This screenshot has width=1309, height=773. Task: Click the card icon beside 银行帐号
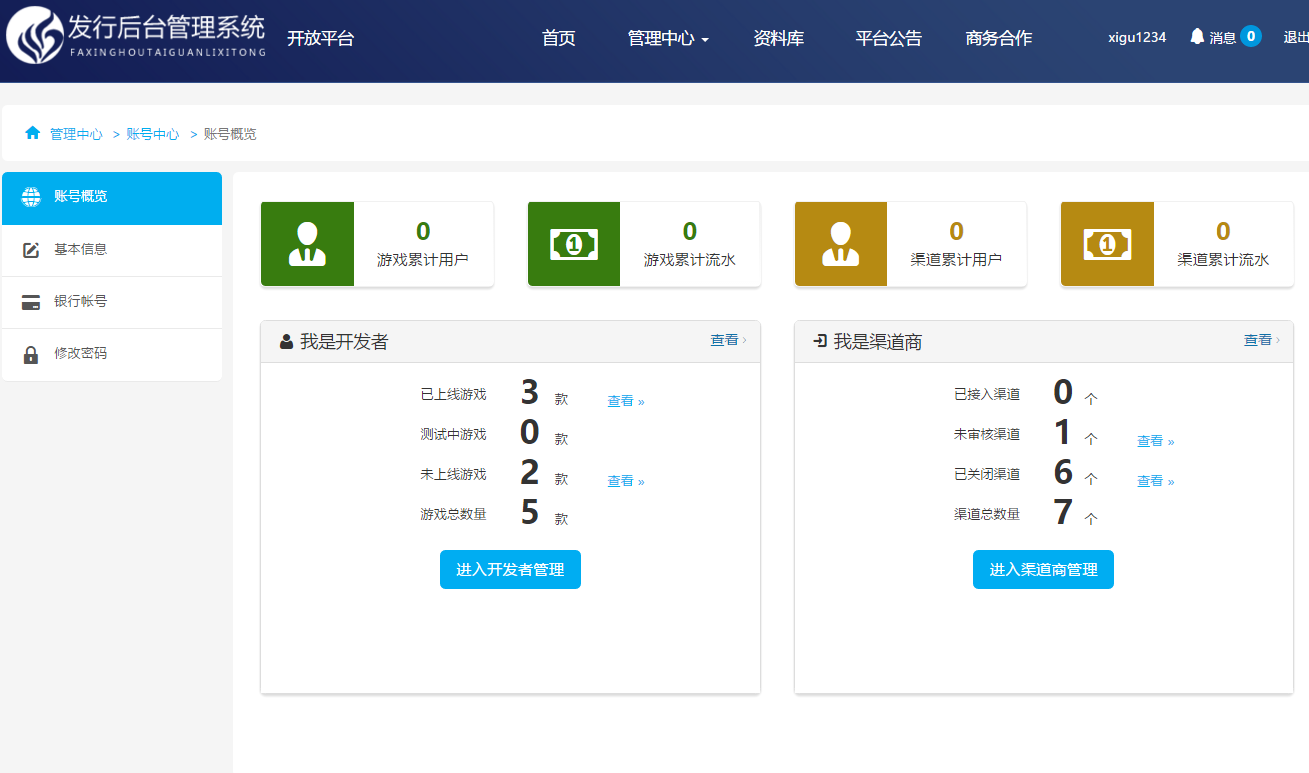[31, 302]
